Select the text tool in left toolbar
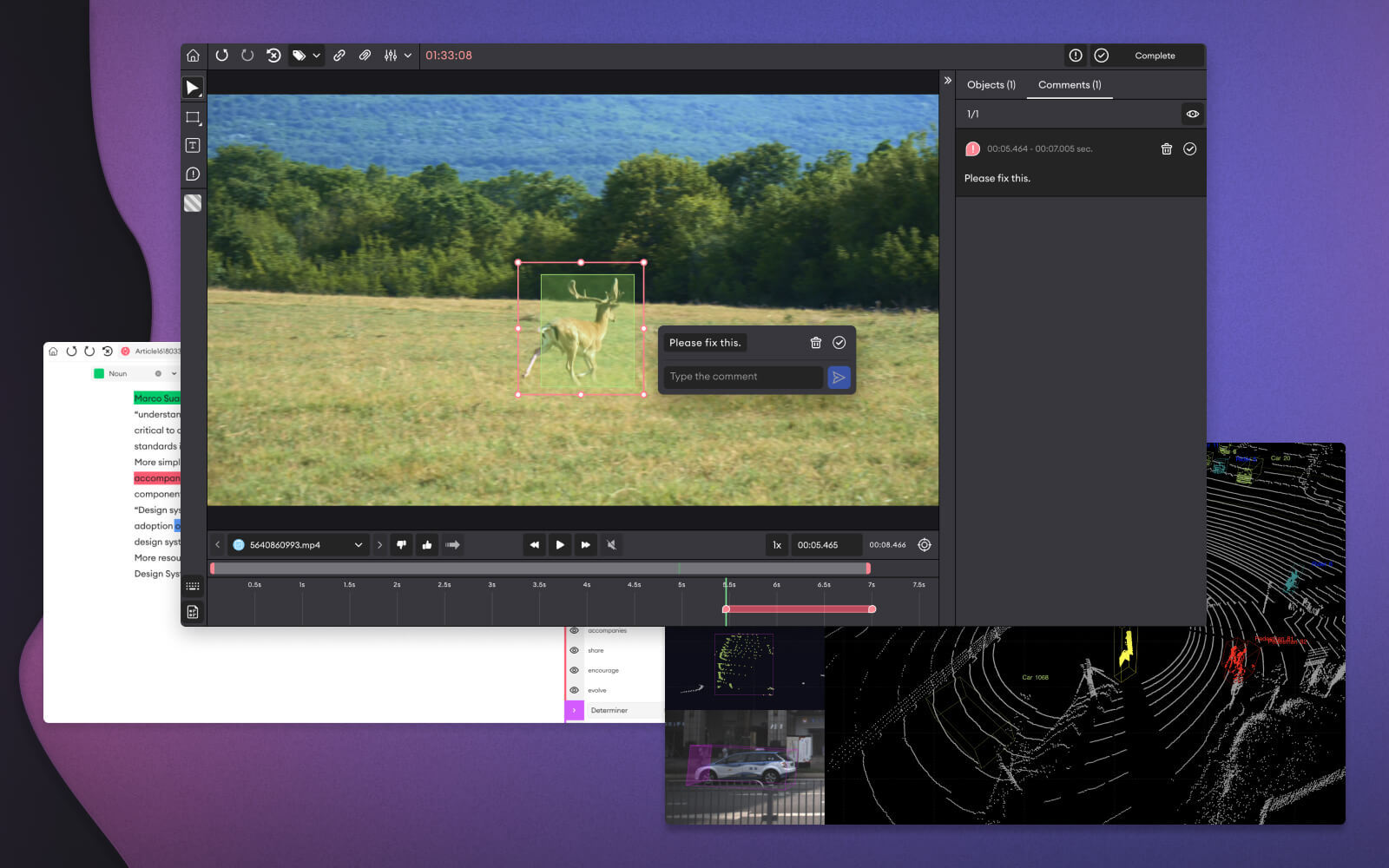 point(193,146)
